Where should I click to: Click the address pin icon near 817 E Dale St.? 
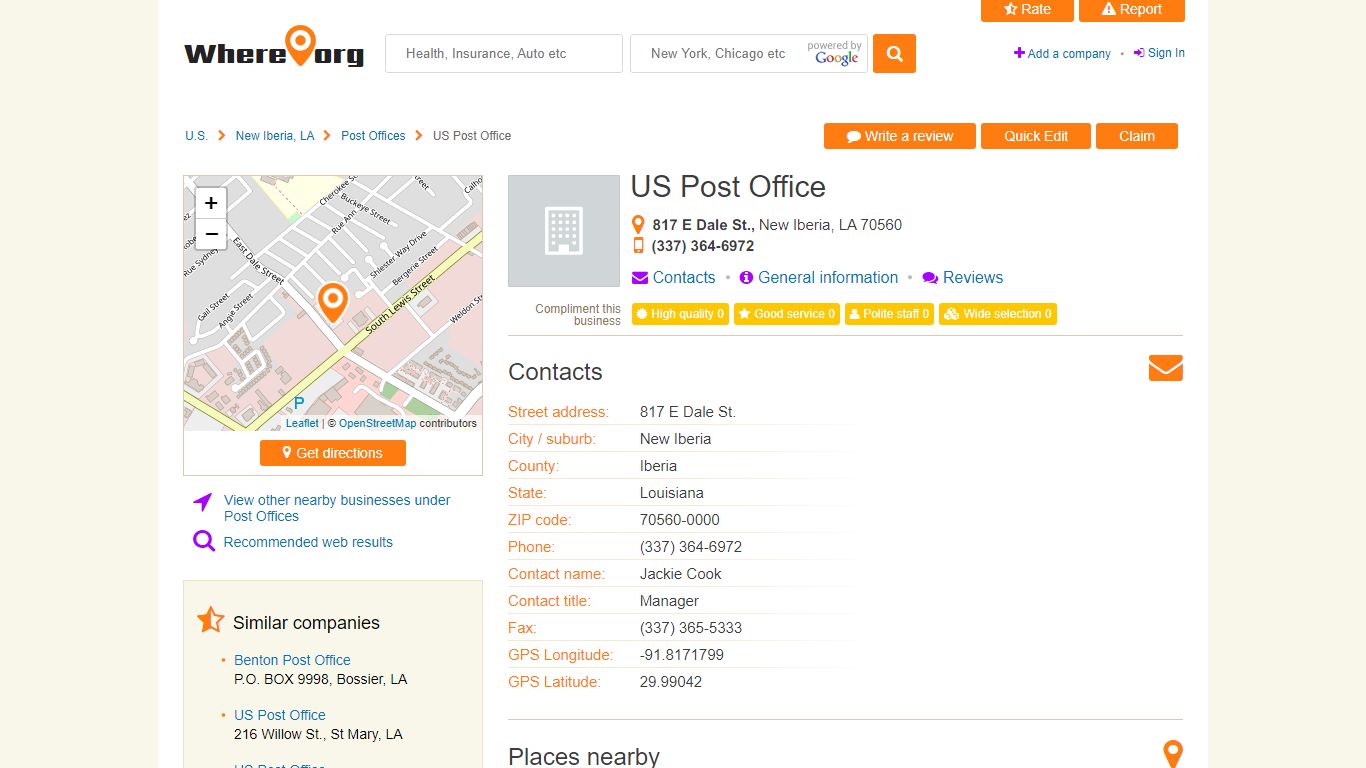639,225
